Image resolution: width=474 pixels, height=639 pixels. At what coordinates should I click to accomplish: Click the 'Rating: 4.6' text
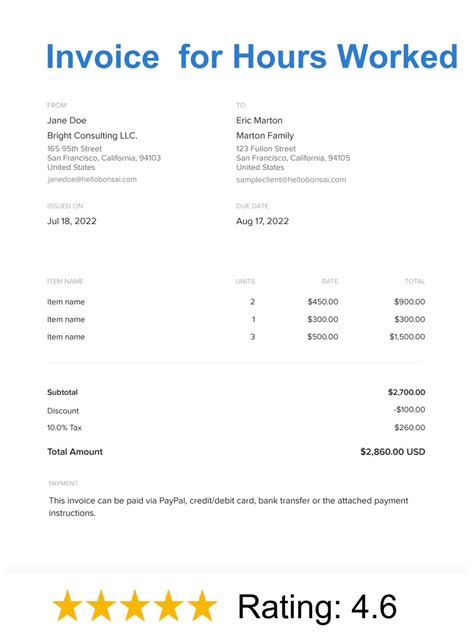tap(317, 607)
